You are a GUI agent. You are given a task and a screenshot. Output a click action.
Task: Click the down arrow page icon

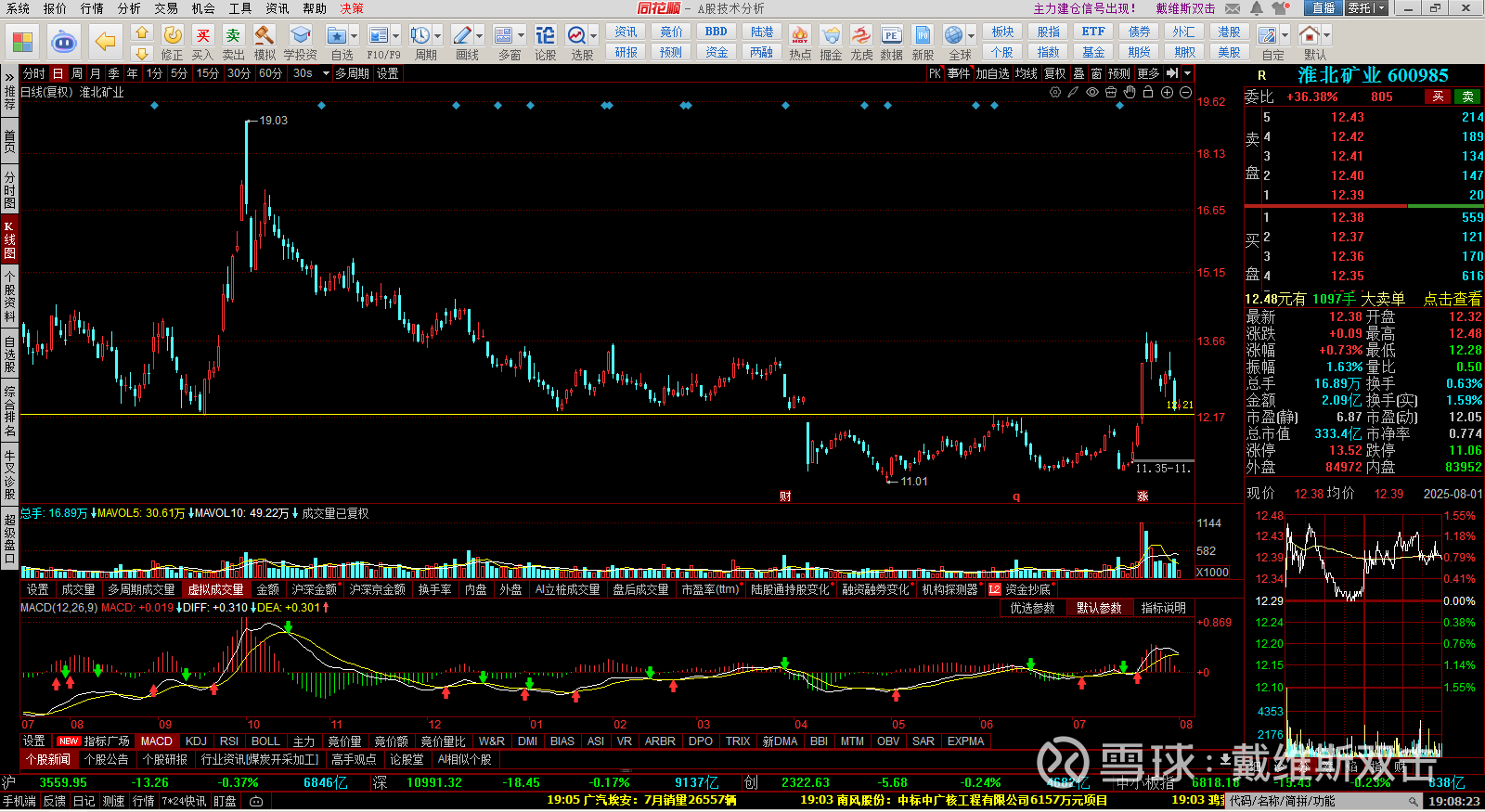(142, 53)
